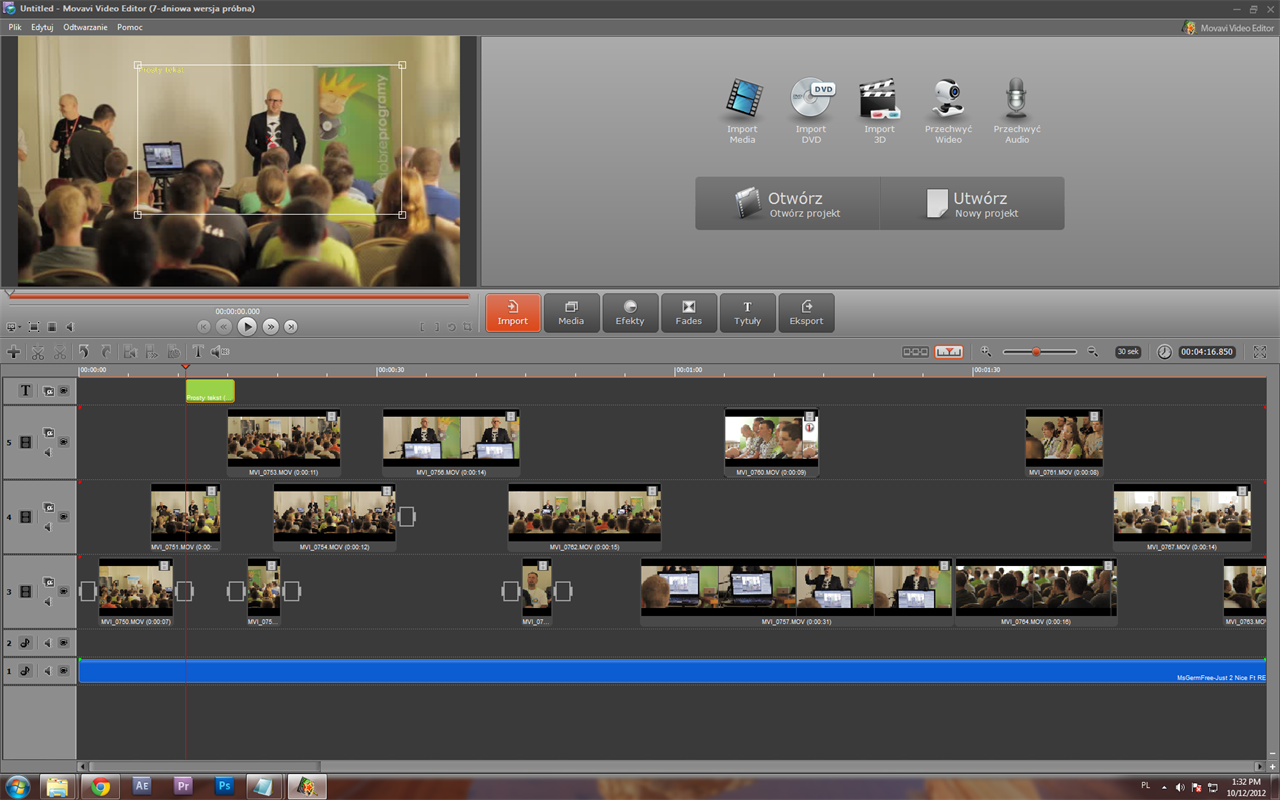Open the Edytuj menu
This screenshot has width=1280, height=800.
coord(42,27)
